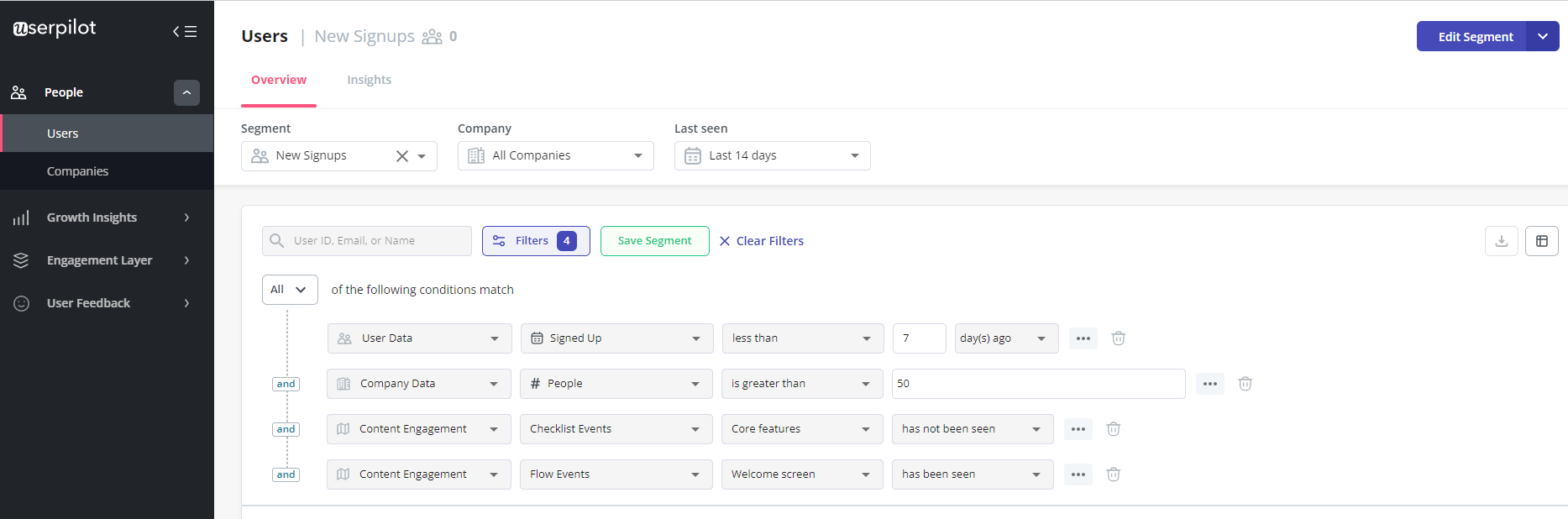Edit the value field containing 50

point(1038,384)
